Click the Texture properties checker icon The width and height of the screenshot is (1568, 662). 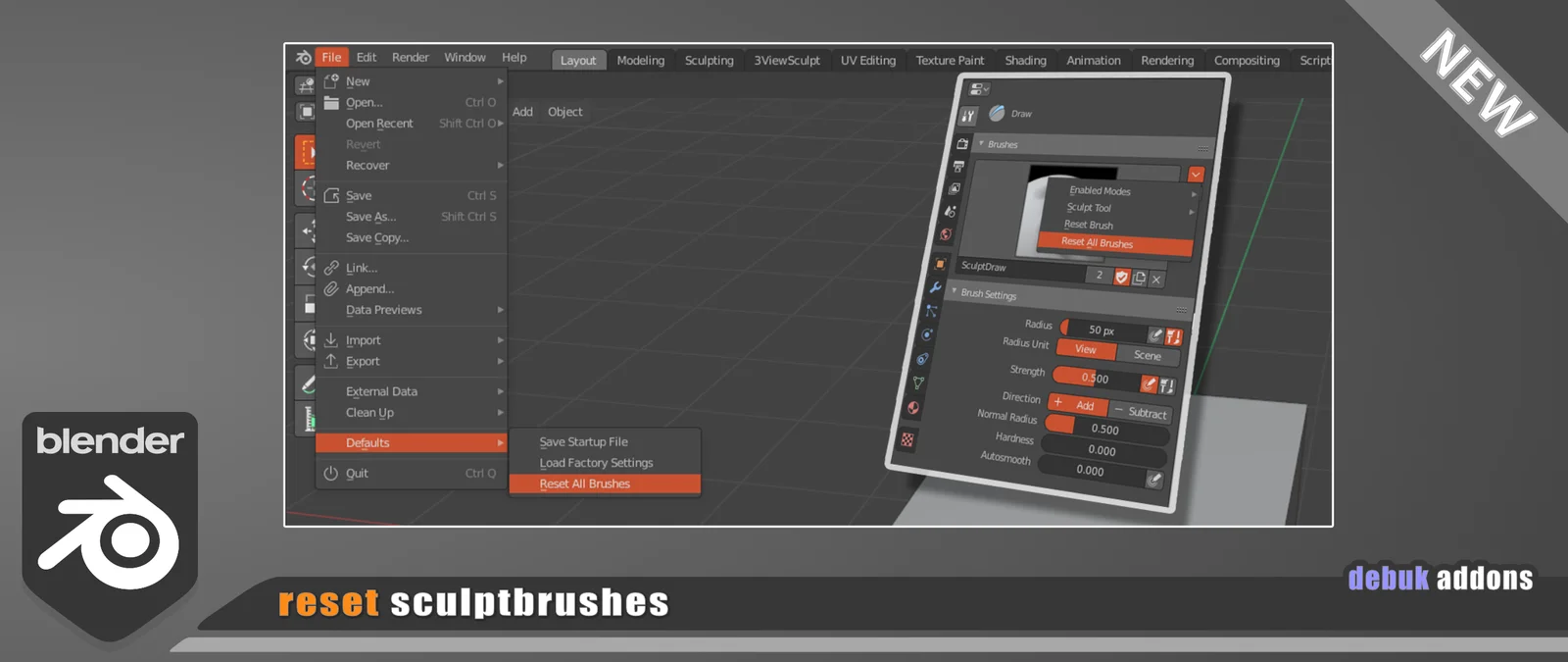tap(907, 440)
